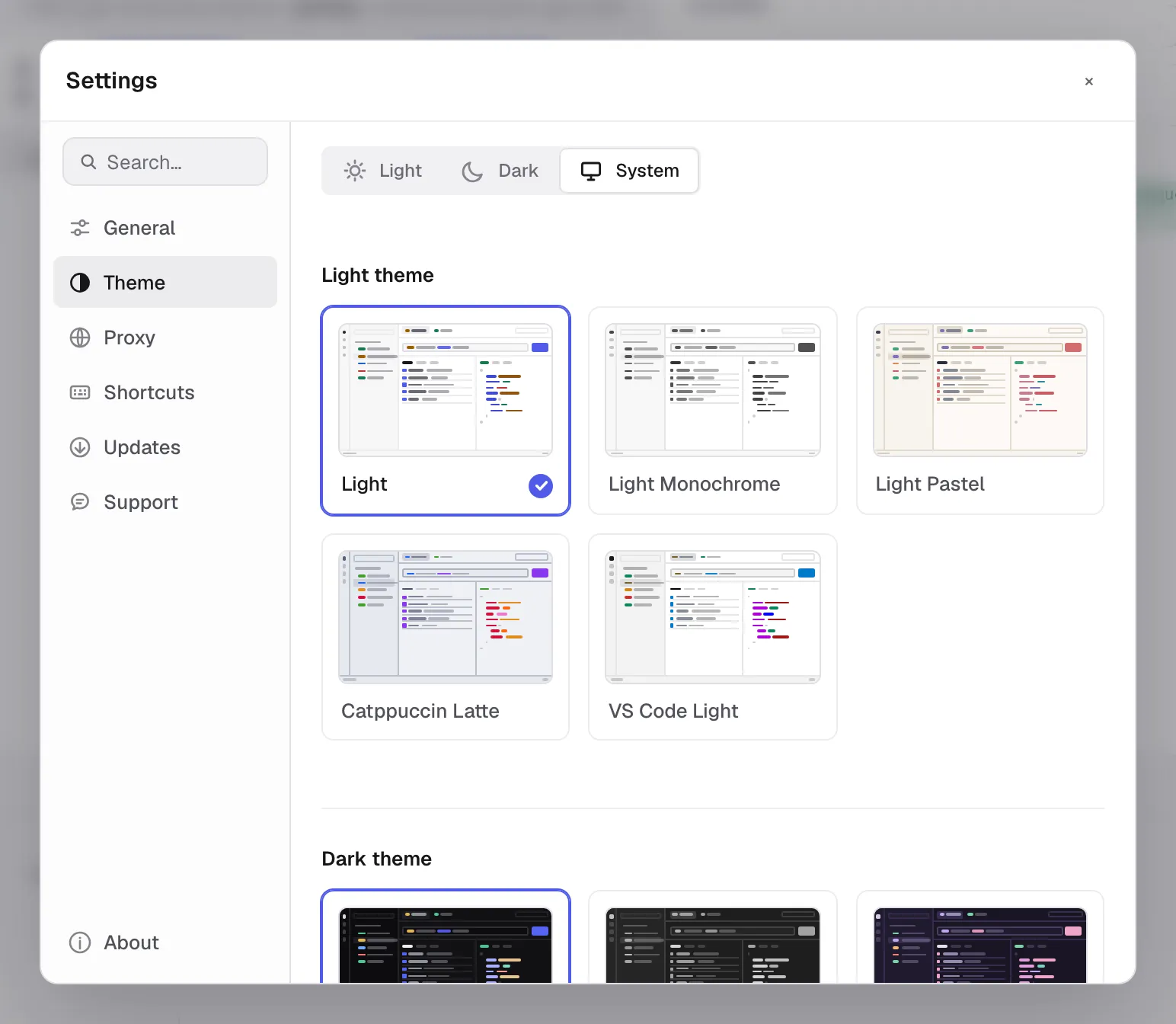Open the Shortcuts settings section
Image resolution: width=1176 pixels, height=1024 pixels.
click(x=165, y=392)
